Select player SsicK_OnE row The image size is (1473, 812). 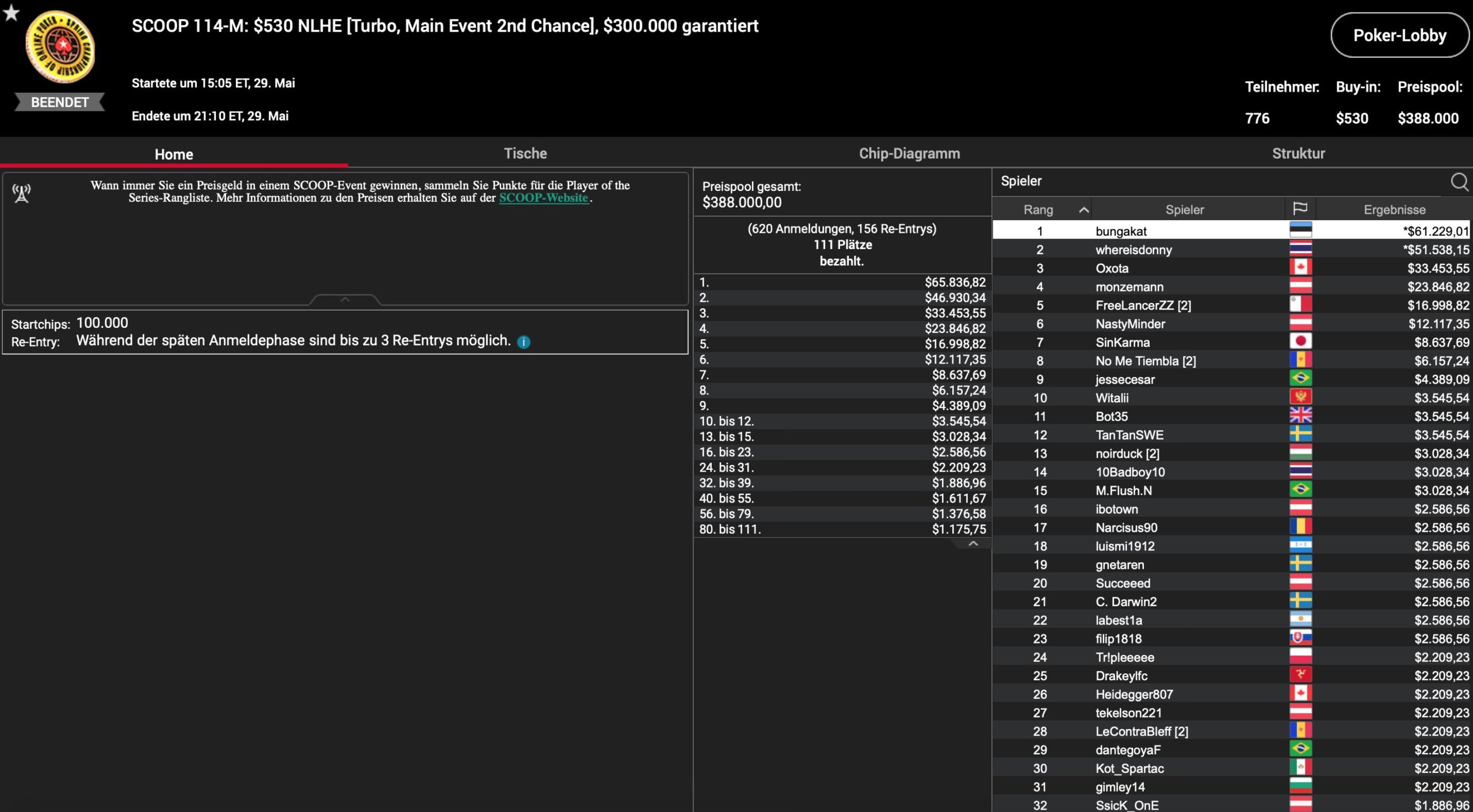1231,805
